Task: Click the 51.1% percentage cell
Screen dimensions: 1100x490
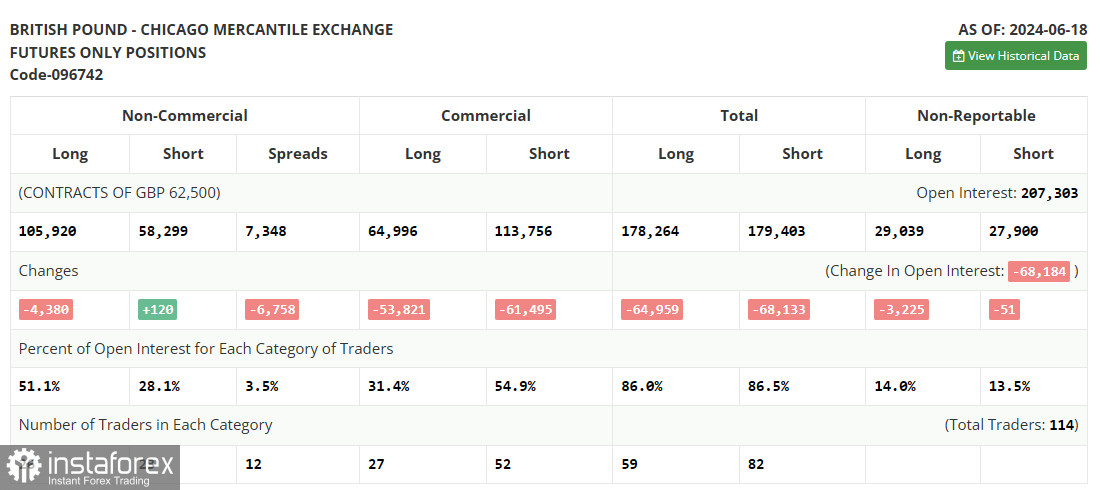Action: coord(38,386)
